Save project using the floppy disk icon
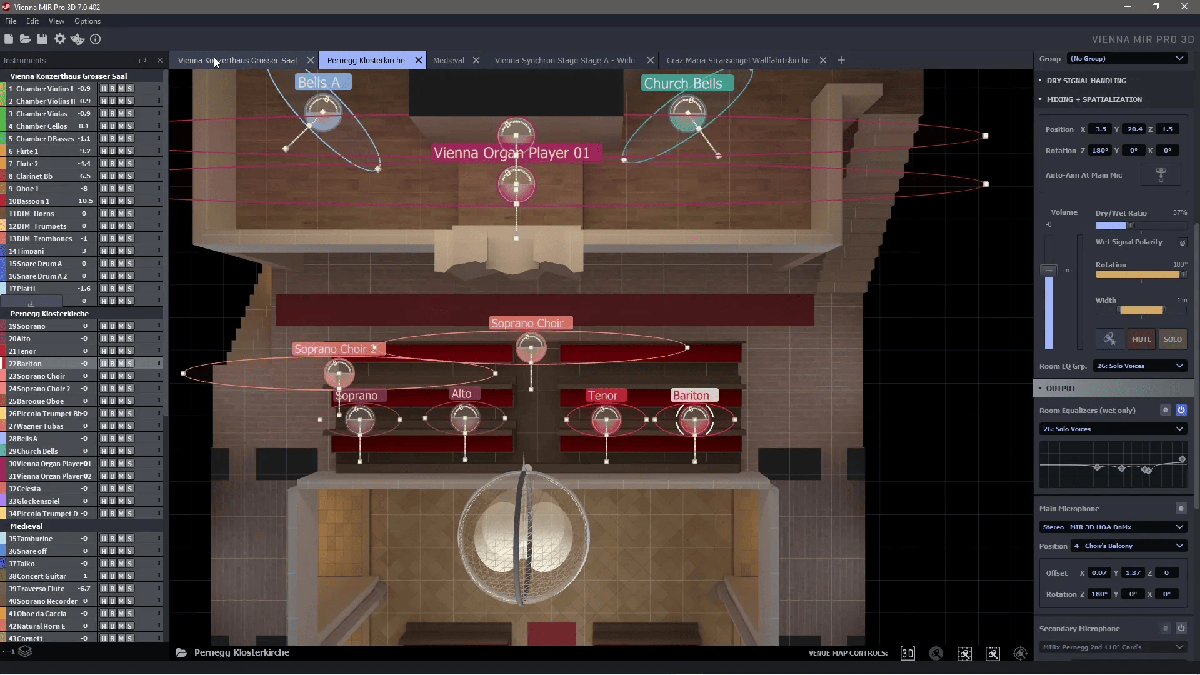 tap(42, 39)
